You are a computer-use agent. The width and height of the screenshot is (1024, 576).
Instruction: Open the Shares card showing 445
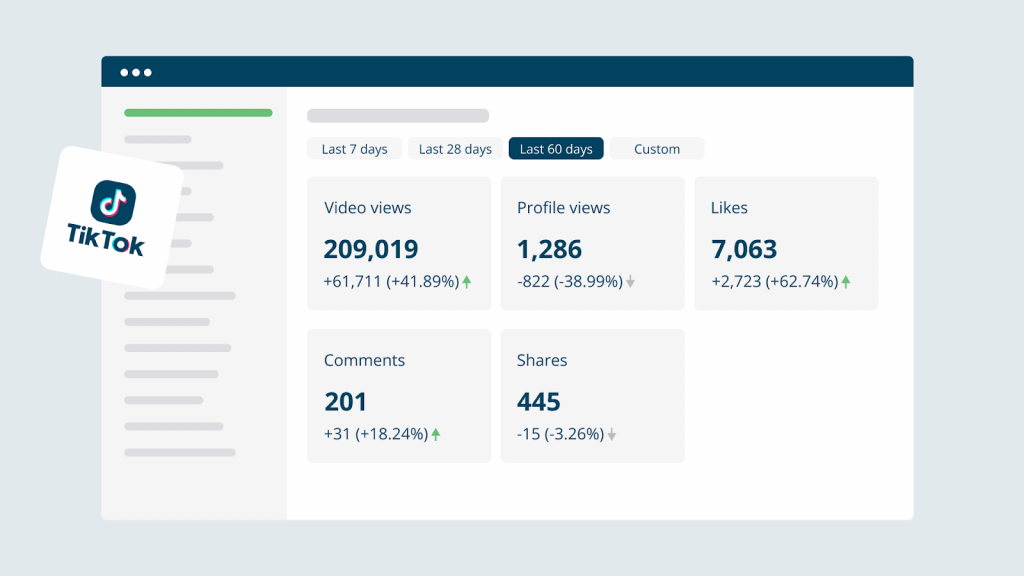[592, 395]
